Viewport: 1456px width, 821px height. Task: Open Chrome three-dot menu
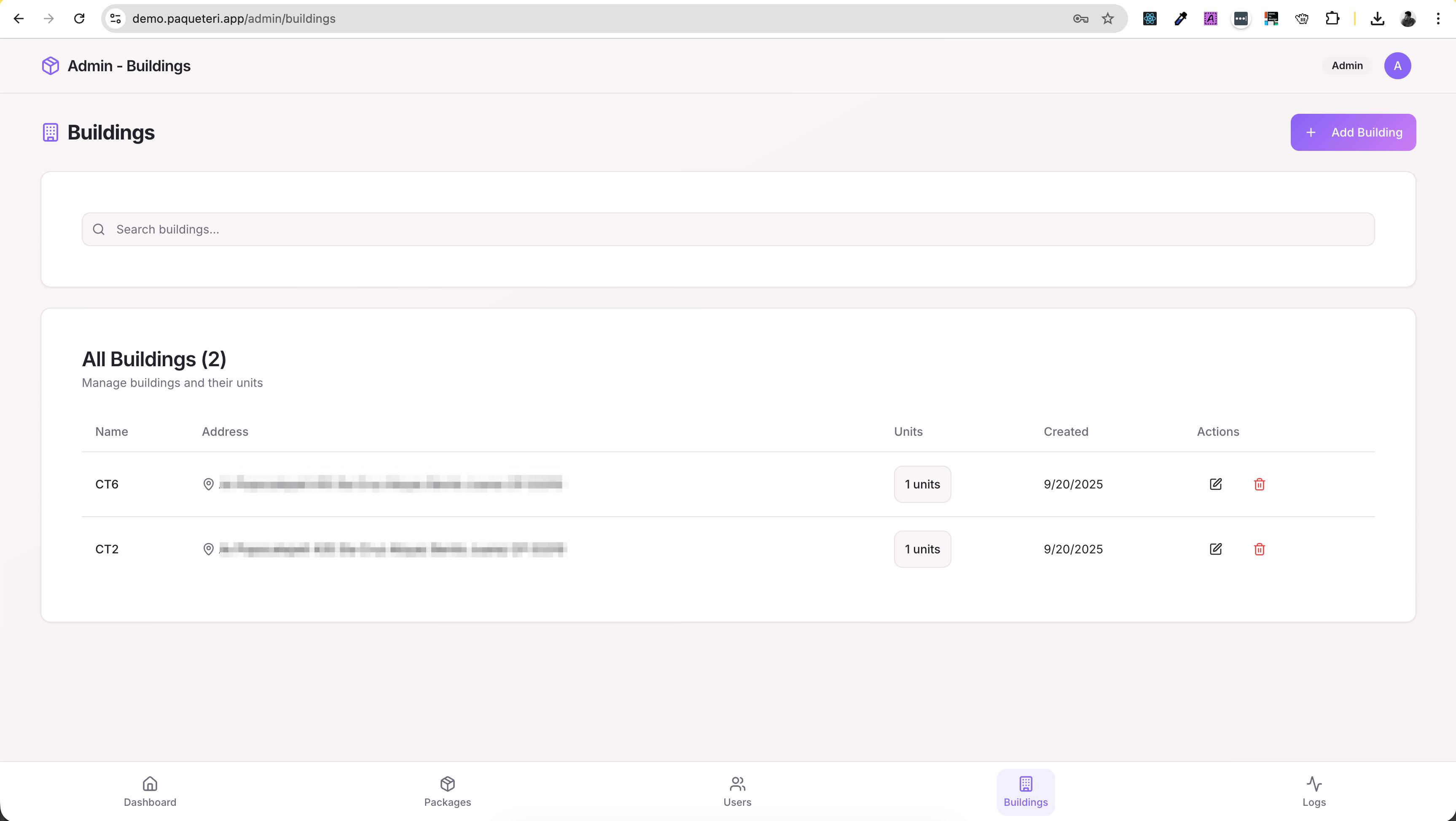(x=1438, y=19)
